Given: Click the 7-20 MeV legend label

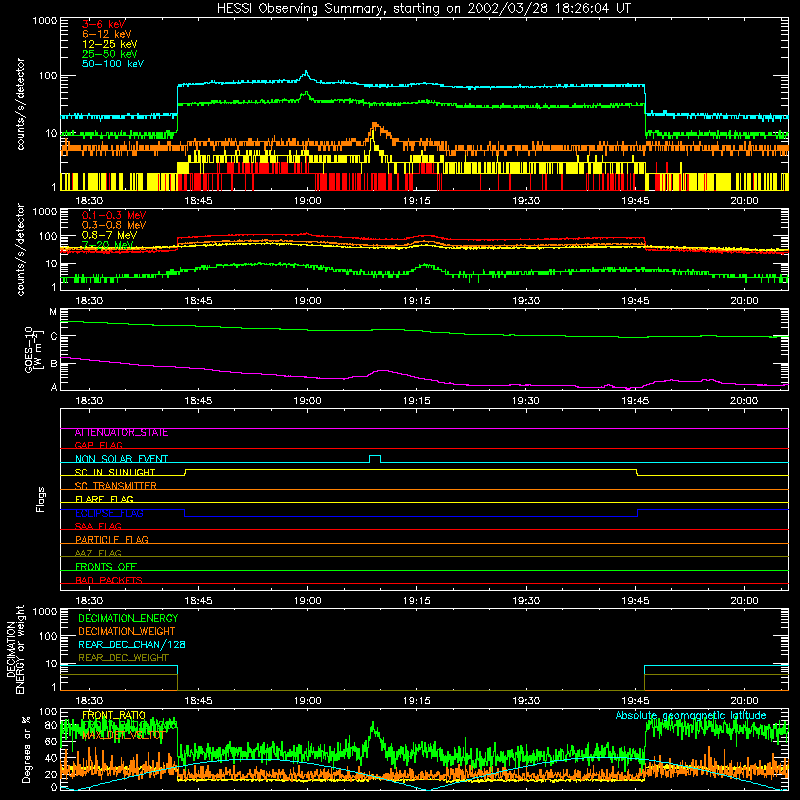Looking at the screenshot, I should [x=107, y=245].
